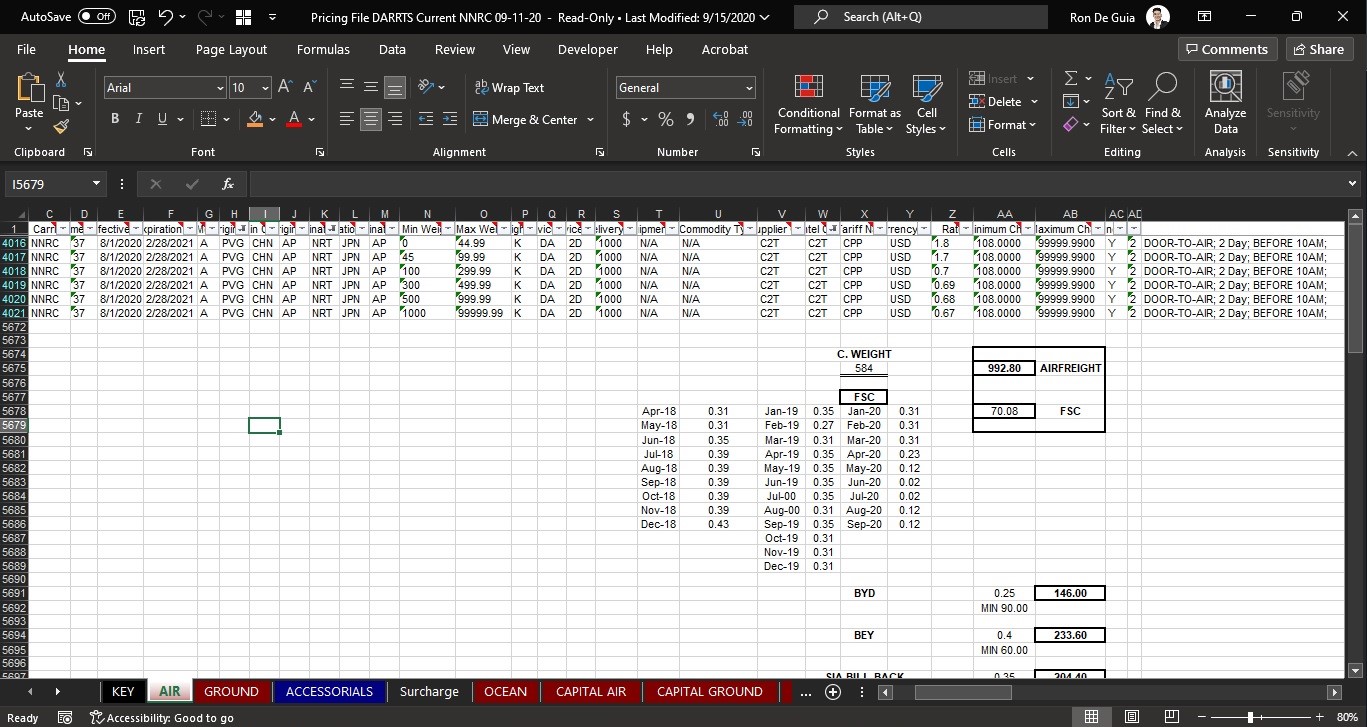Click the Cut scissors icon

coord(61,79)
